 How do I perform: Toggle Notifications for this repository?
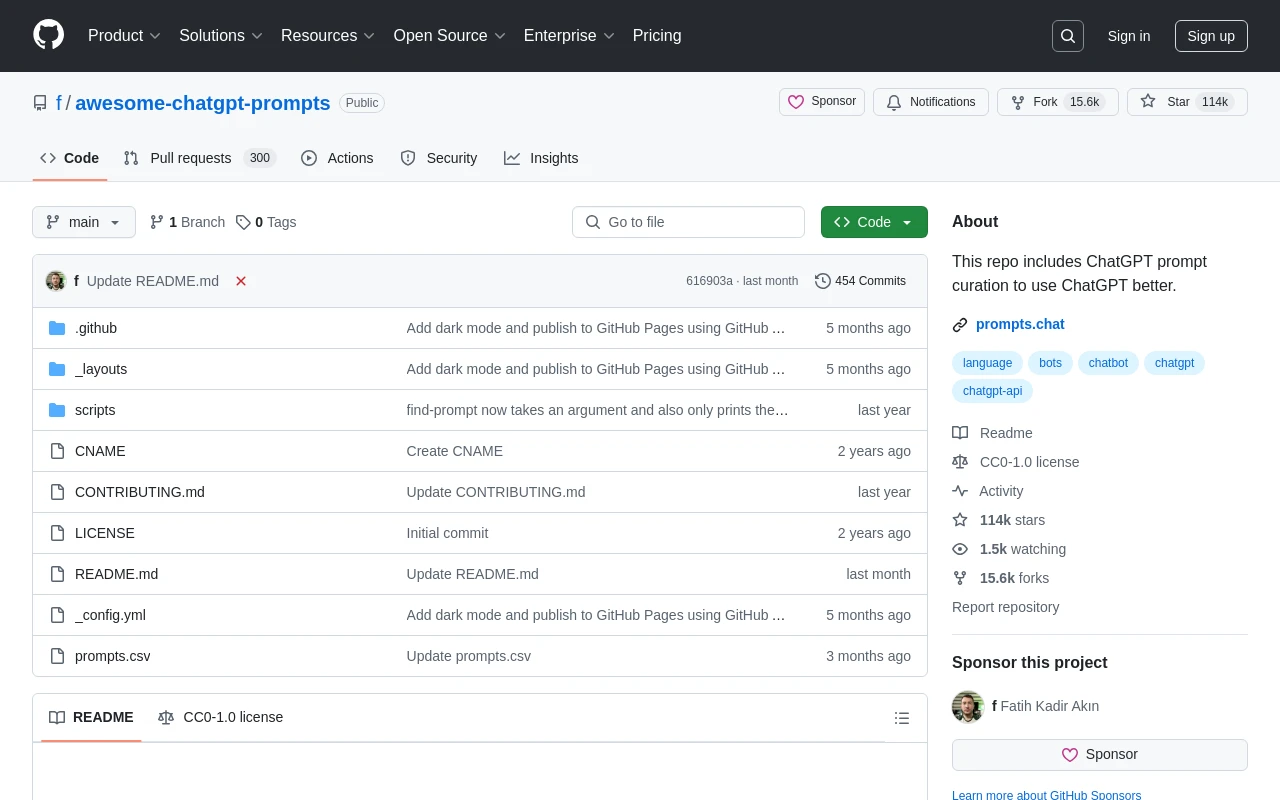tap(930, 102)
